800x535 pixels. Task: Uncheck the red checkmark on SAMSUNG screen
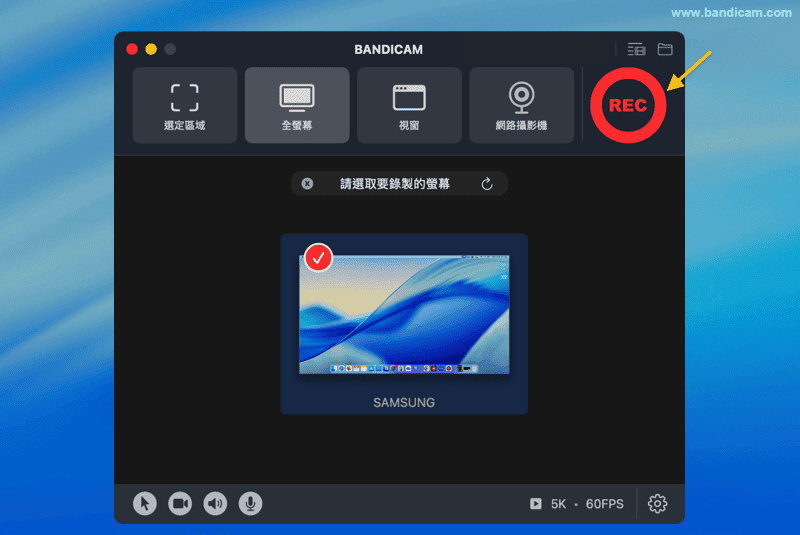318,258
